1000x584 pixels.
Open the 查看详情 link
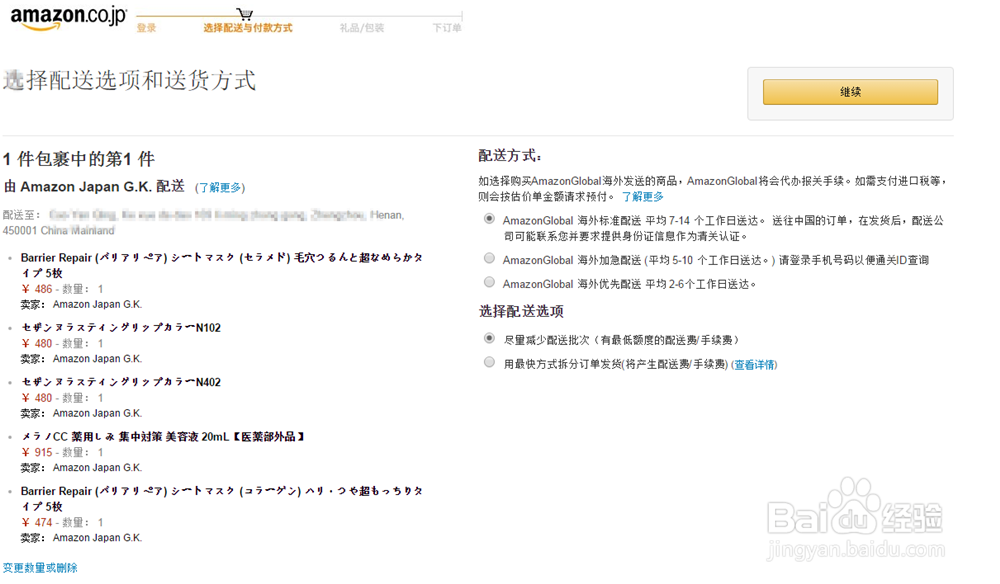[754, 365]
